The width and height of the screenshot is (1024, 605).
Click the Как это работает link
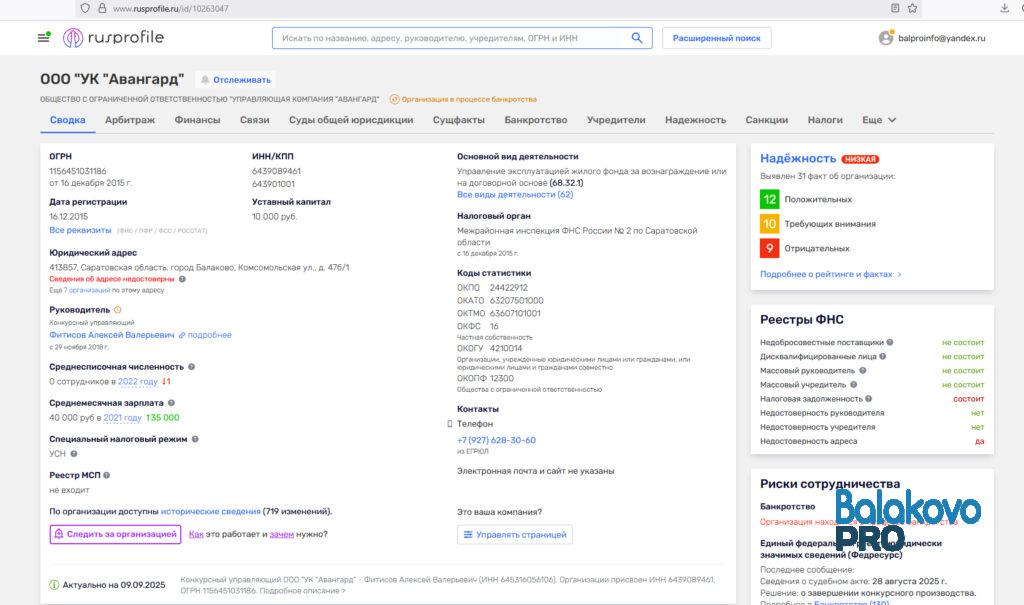click(196, 534)
